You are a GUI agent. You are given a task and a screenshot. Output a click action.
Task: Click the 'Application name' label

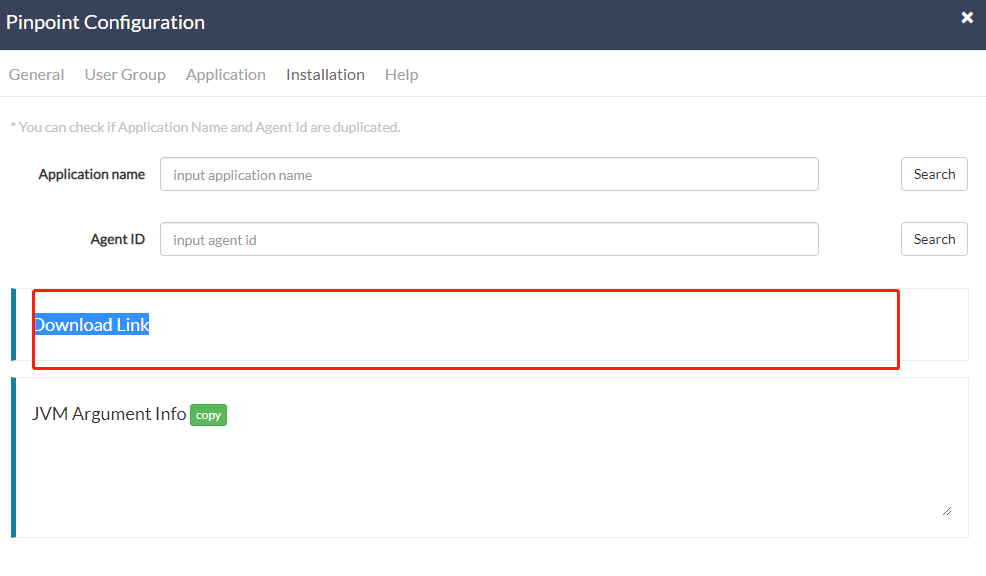[x=92, y=174]
